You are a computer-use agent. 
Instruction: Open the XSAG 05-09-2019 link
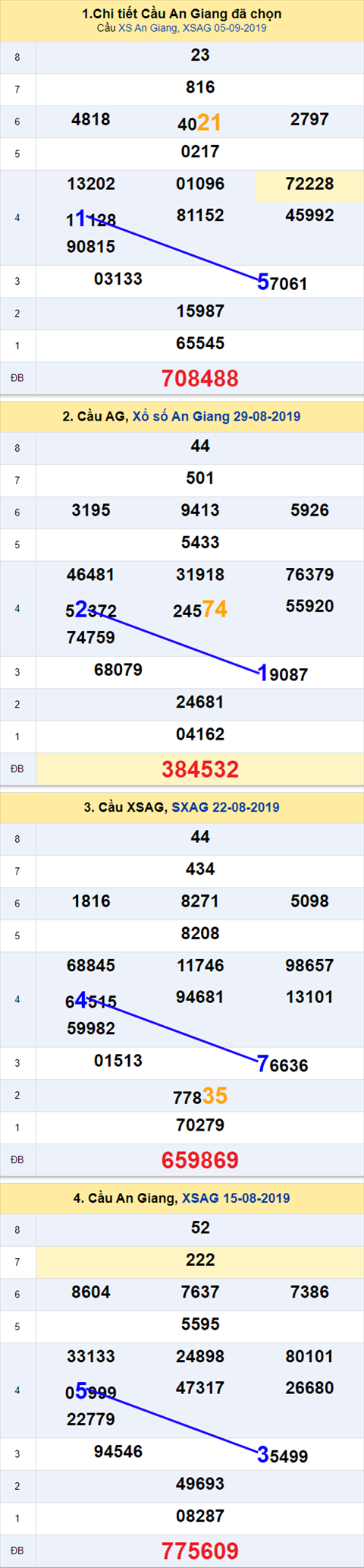[x=224, y=28]
